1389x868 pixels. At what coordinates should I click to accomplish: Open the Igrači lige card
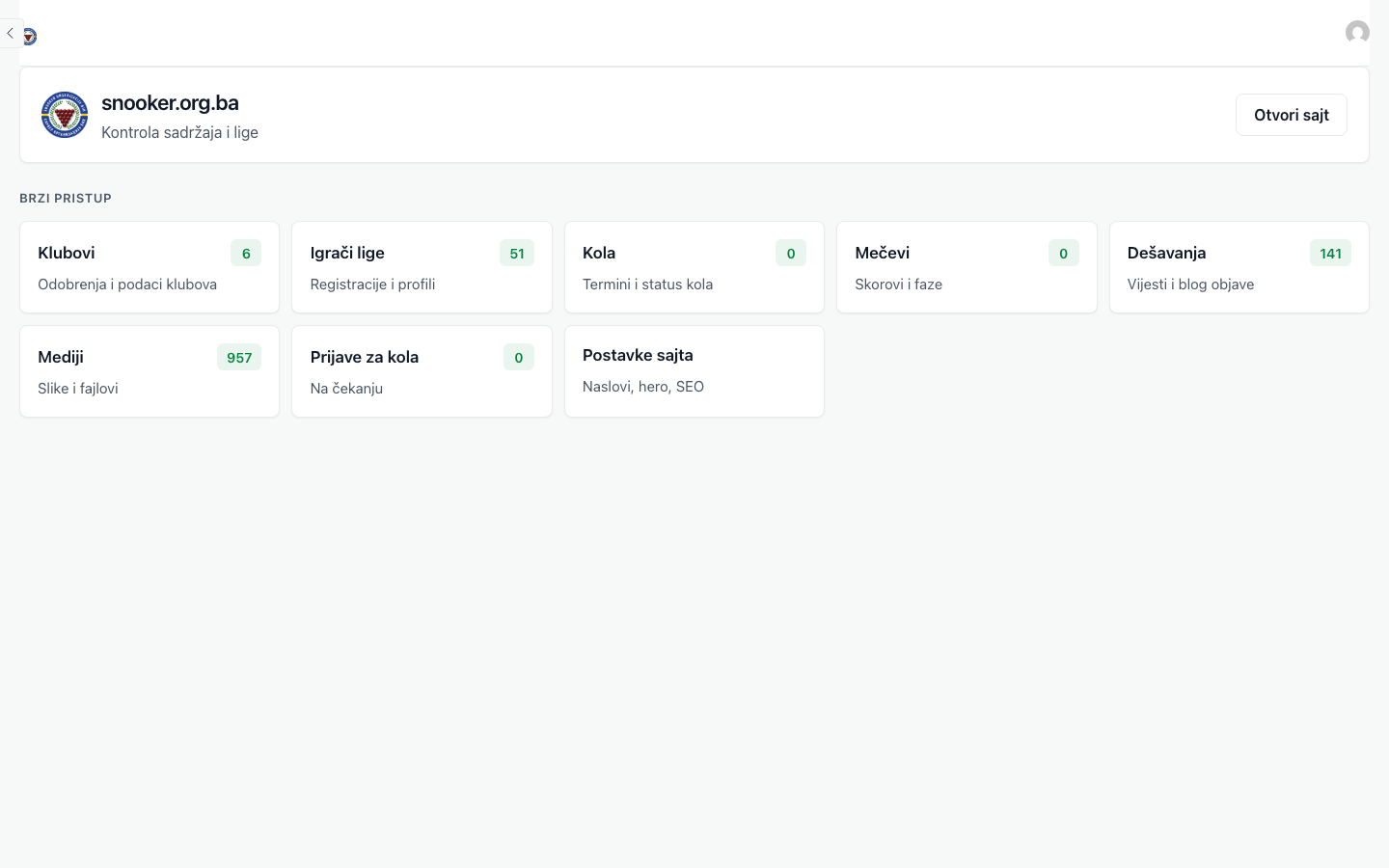point(422,267)
